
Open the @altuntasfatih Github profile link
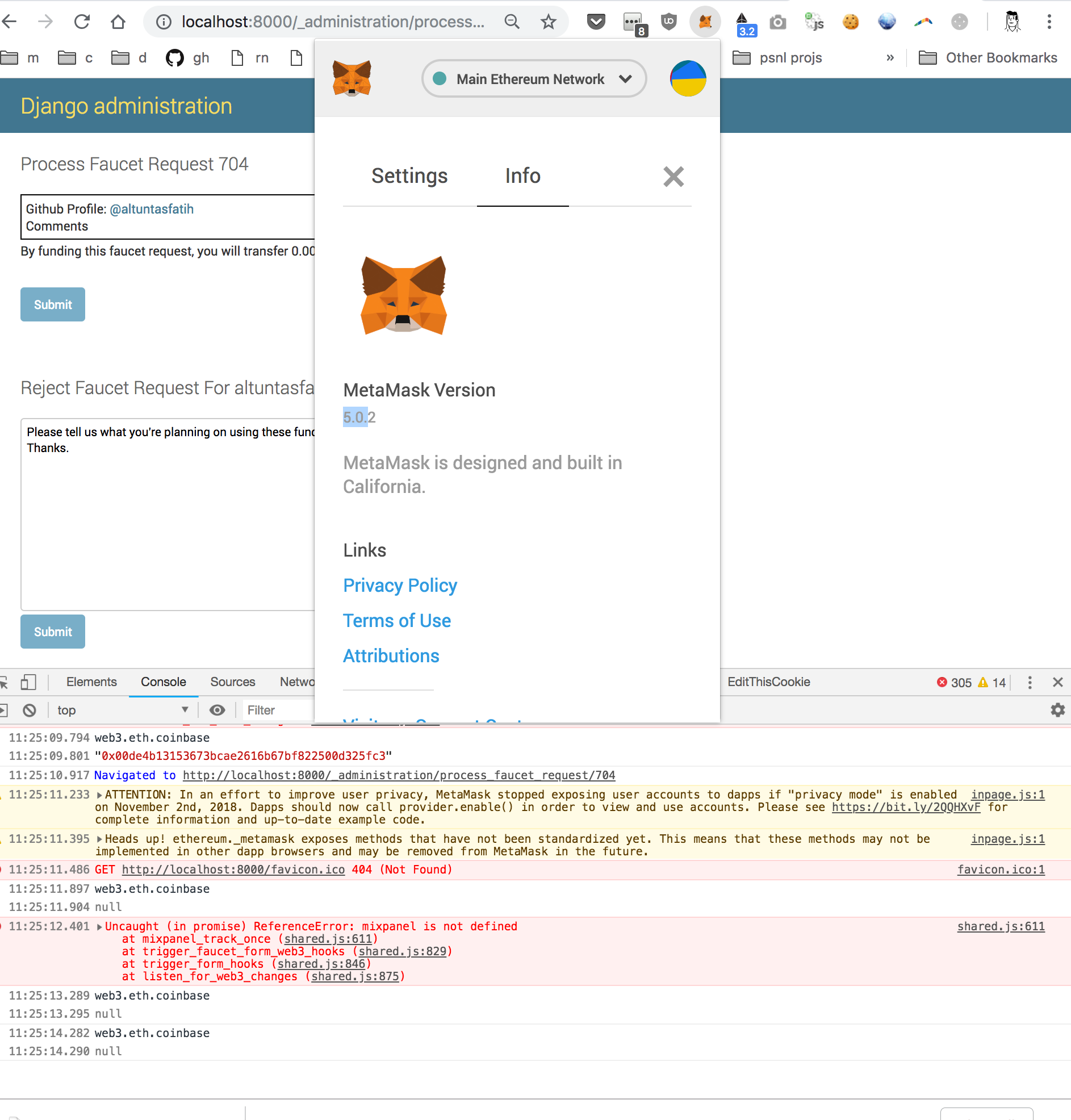click(151, 209)
